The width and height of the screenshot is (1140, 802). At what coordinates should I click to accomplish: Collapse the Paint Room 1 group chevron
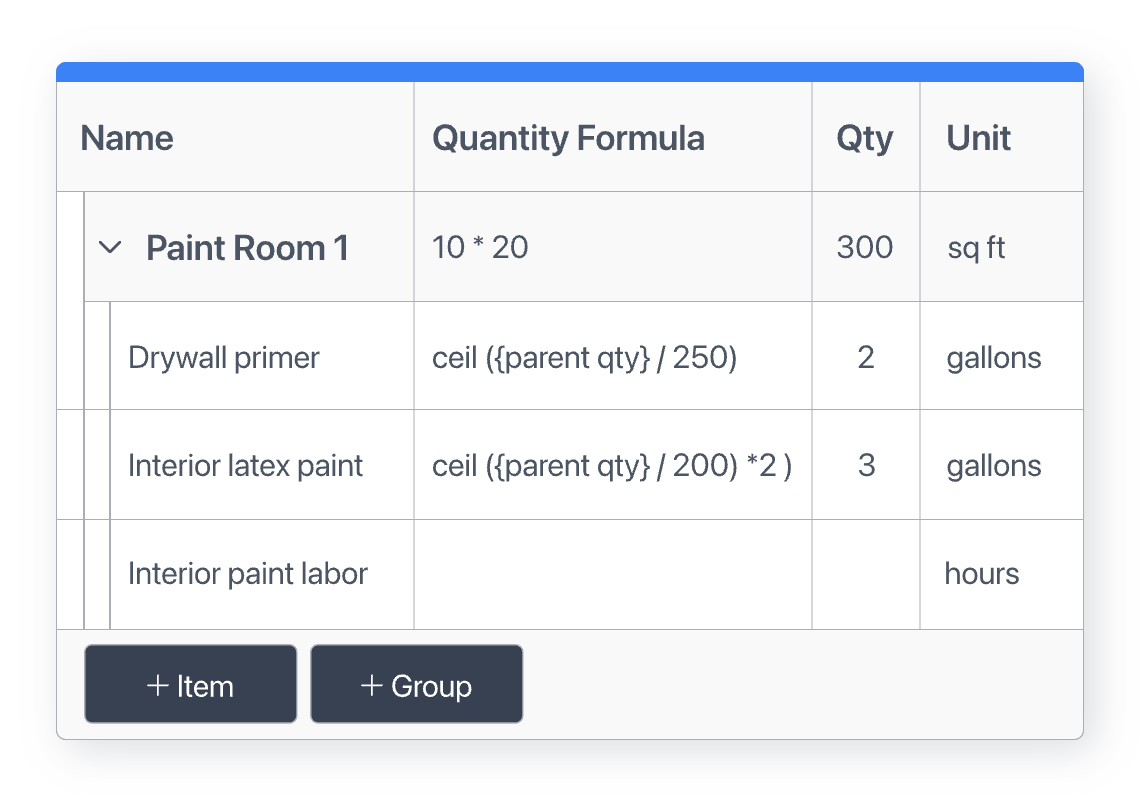pos(111,247)
